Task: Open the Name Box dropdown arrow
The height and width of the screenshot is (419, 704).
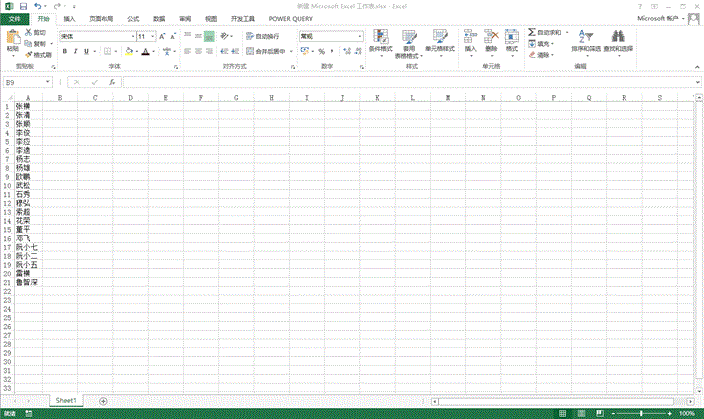Action: (48, 82)
